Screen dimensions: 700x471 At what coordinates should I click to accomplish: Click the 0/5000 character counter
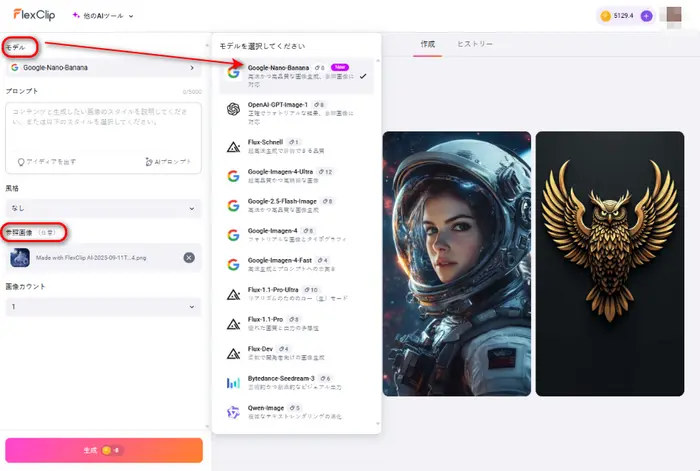coord(192,92)
